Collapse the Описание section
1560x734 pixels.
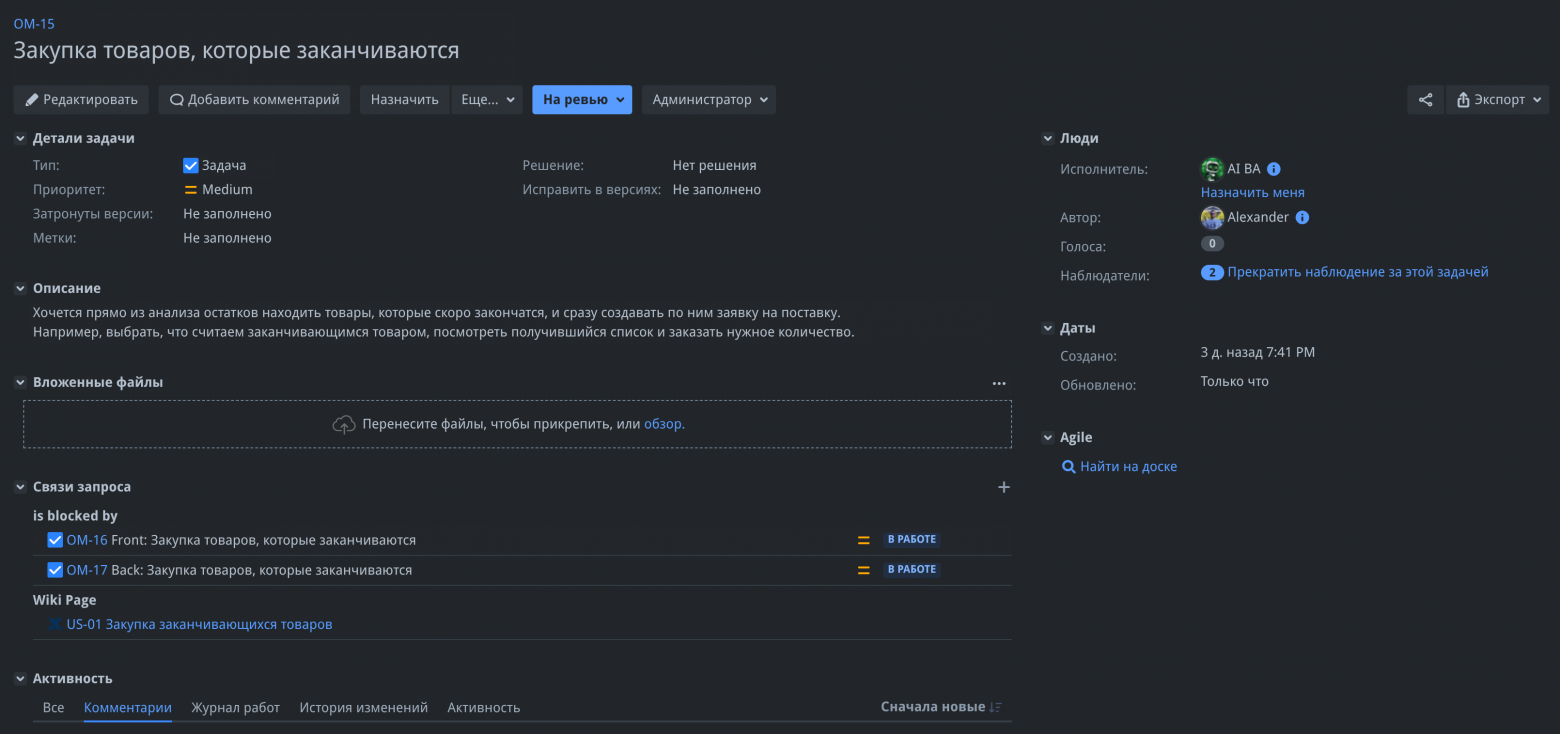pyautogui.click(x=20, y=289)
